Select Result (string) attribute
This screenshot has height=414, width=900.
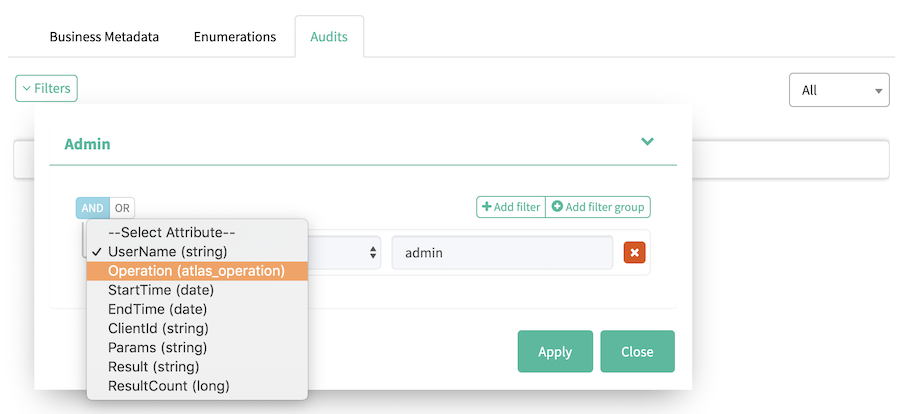point(155,366)
